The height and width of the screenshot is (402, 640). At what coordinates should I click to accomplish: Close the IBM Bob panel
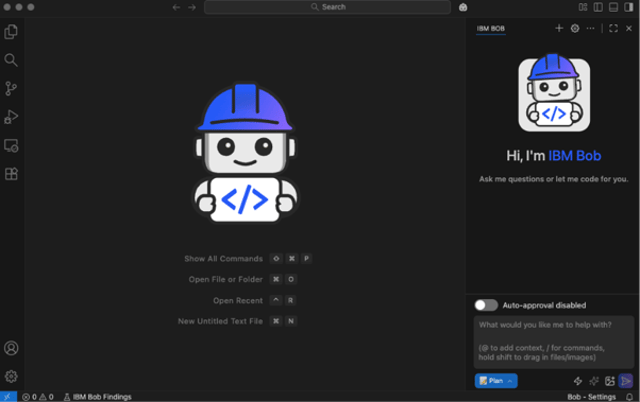tap(629, 28)
